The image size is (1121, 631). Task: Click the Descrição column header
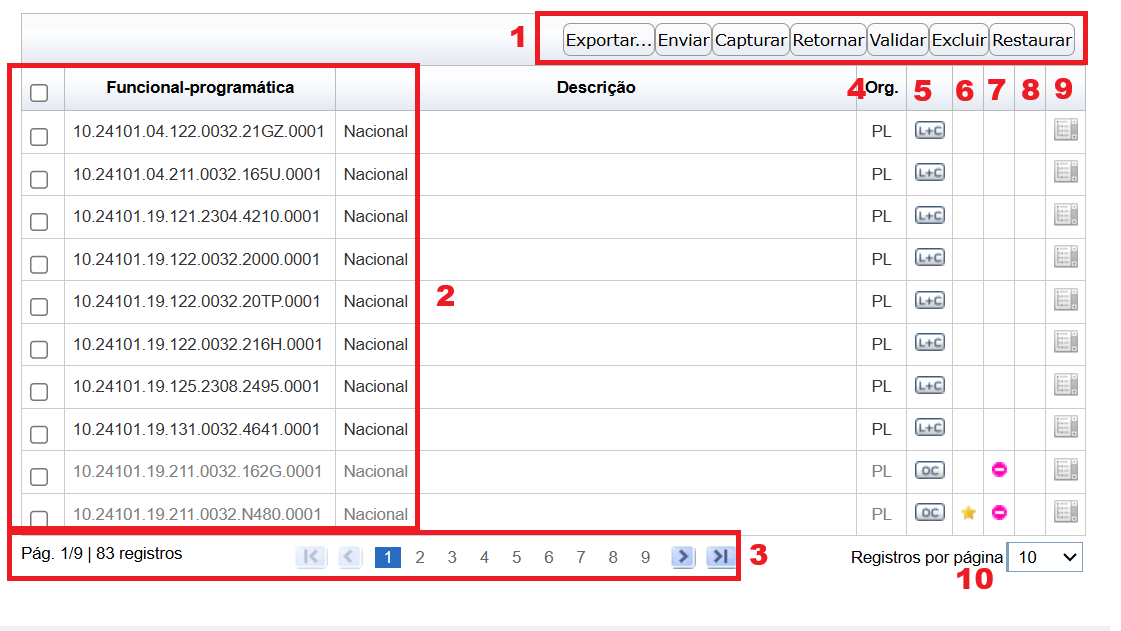pos(596,88)
